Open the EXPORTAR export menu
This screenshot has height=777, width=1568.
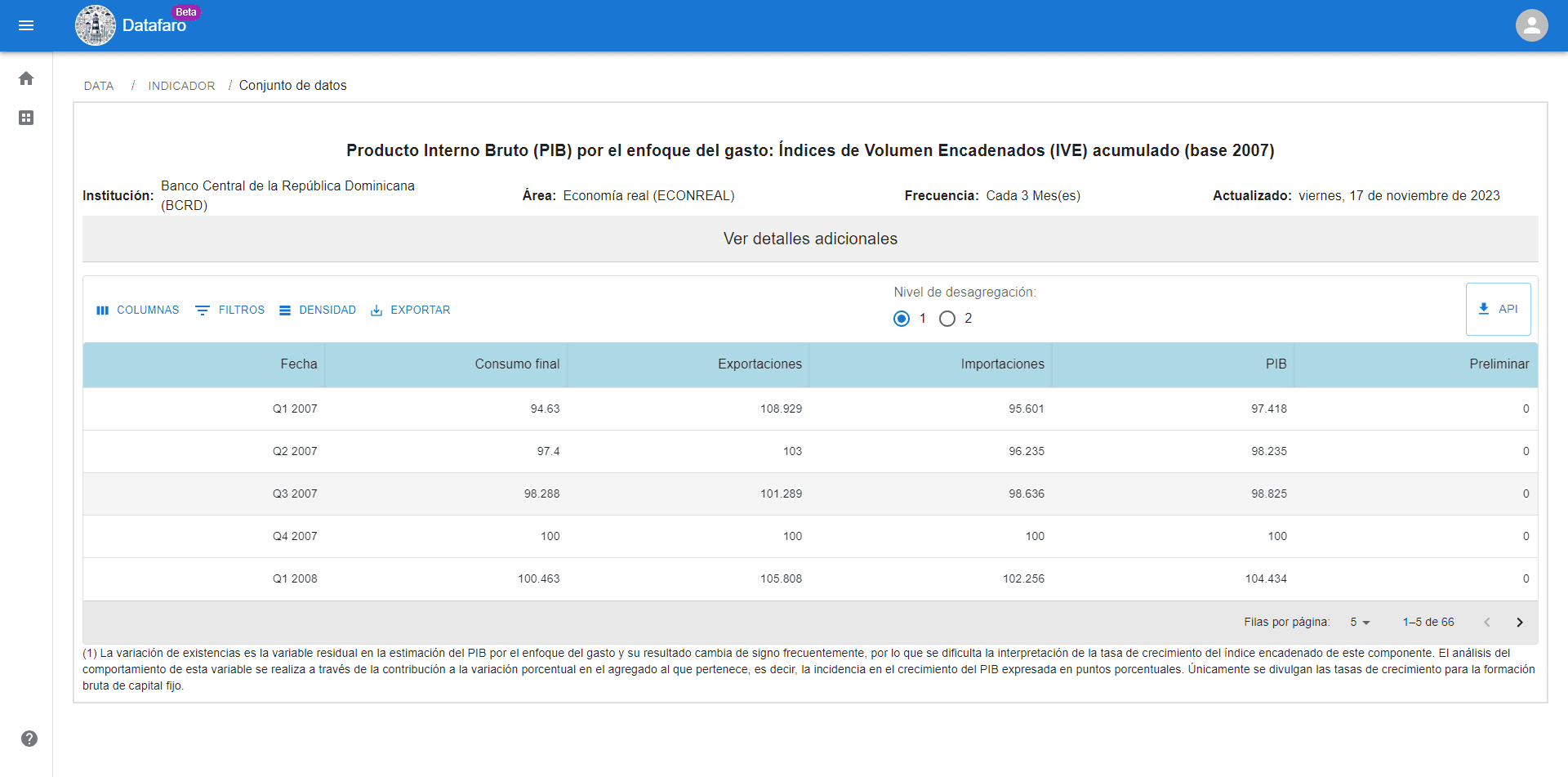coord(410,310)
